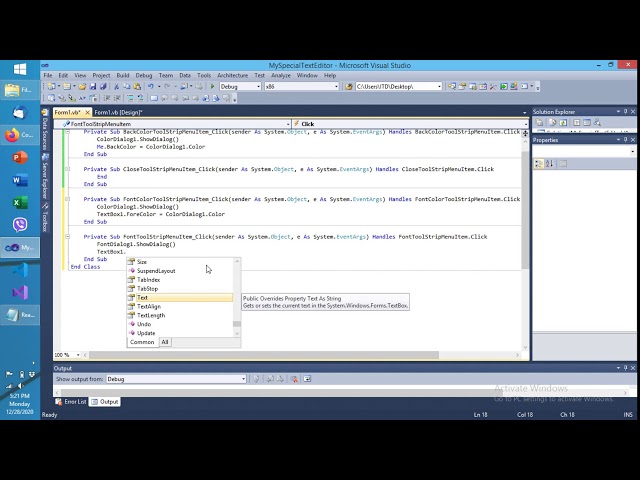Open the File menu
This screenshot has height=480, width=640.
[48, 76]
